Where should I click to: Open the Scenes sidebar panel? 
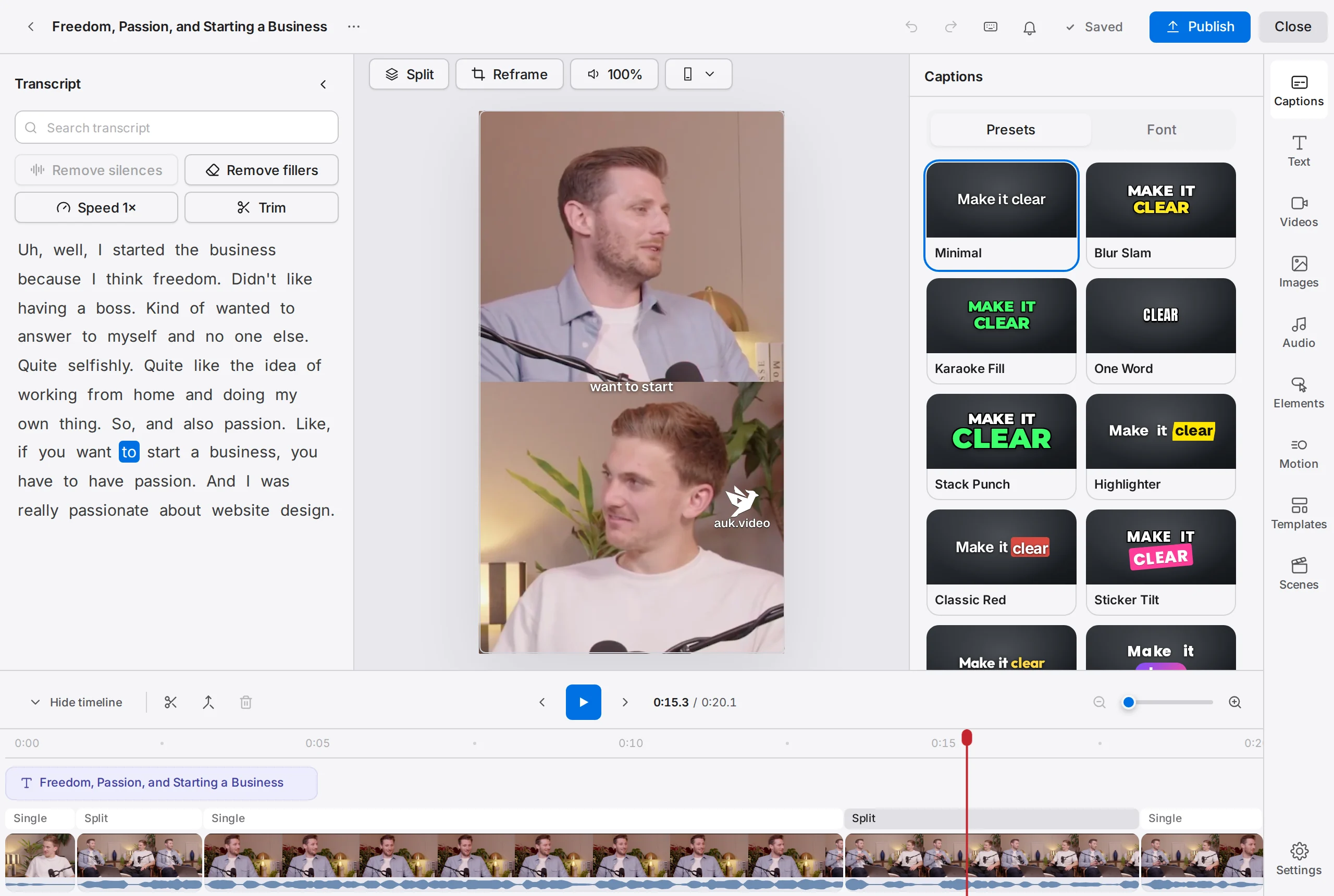click(1298, 574)
